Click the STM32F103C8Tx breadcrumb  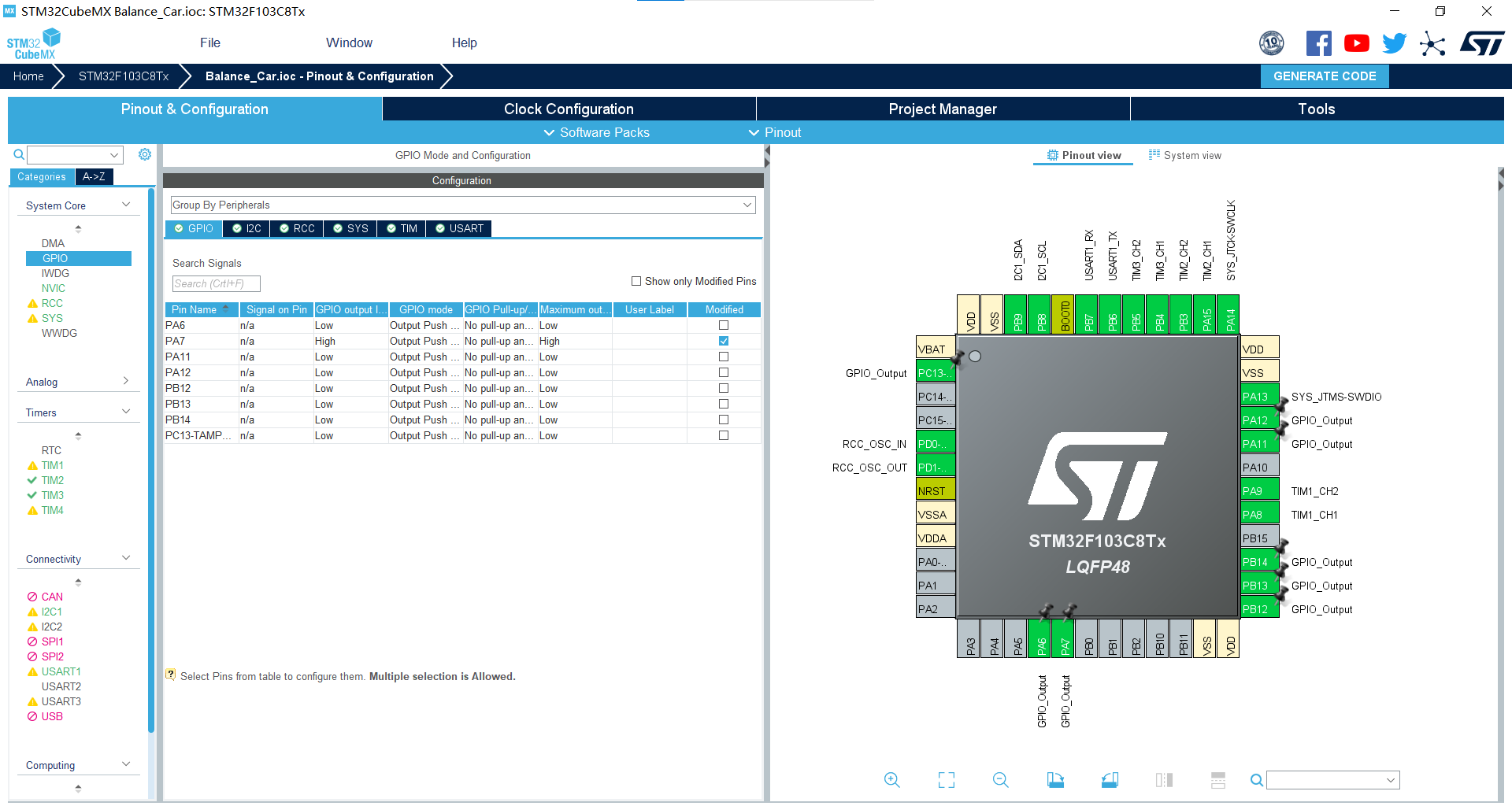pos(124,76)
